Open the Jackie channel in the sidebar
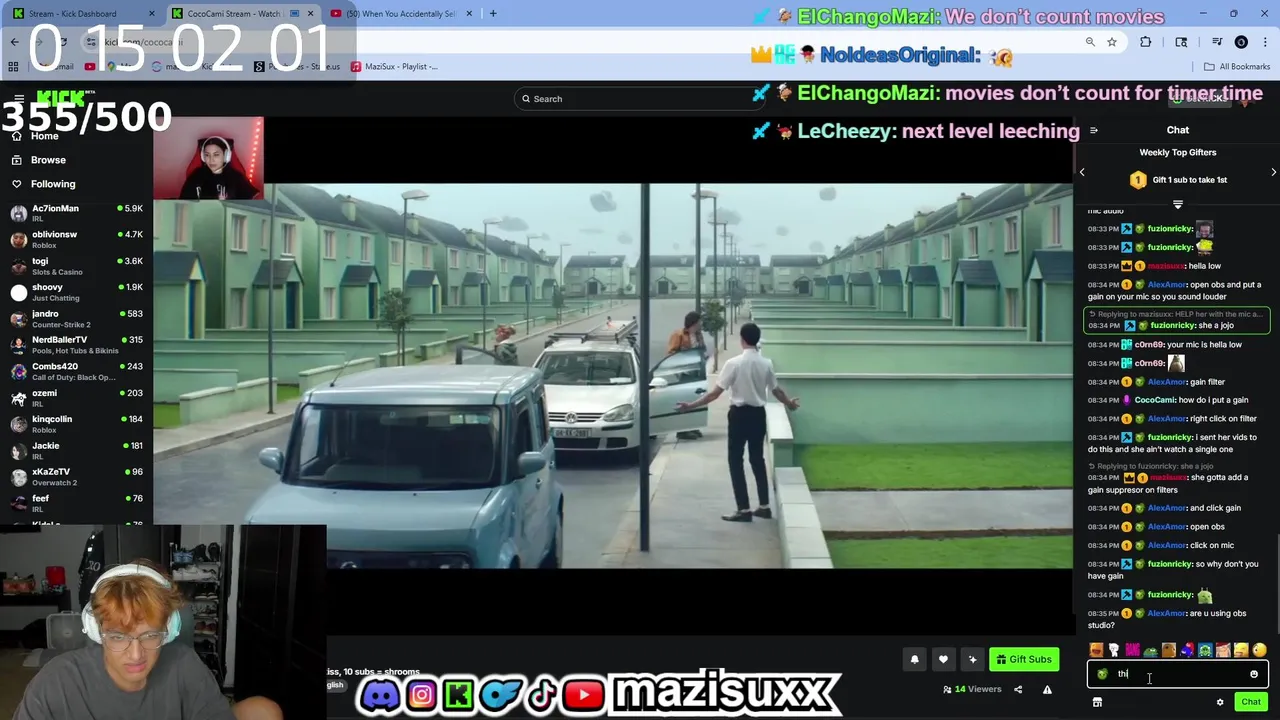This screenshot has height=720, width=1280. [76, 450]
